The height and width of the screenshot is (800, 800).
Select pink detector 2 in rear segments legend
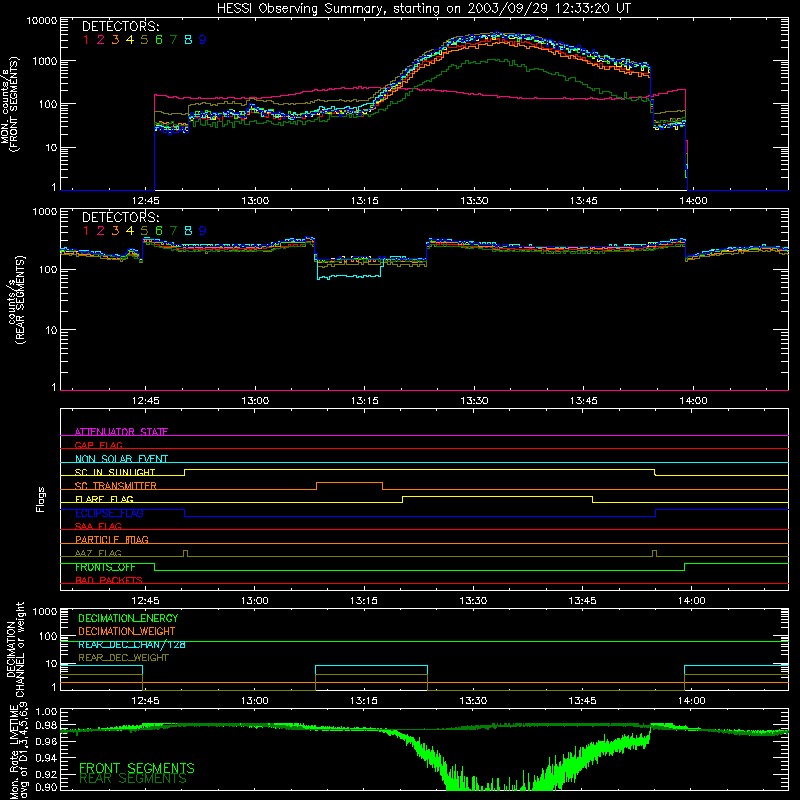pos(101,231)
